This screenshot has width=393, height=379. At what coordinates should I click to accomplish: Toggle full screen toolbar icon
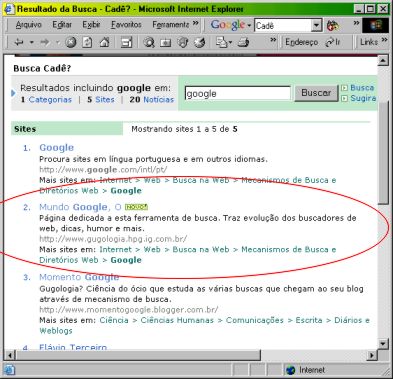click(x=127, y=42)
